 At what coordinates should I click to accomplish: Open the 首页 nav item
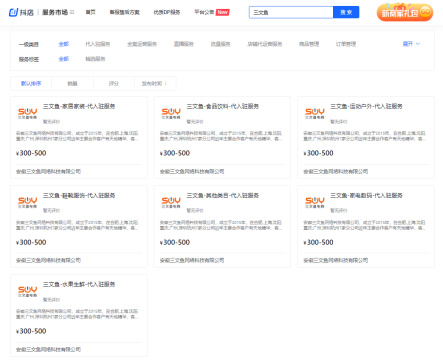(91, 12)
